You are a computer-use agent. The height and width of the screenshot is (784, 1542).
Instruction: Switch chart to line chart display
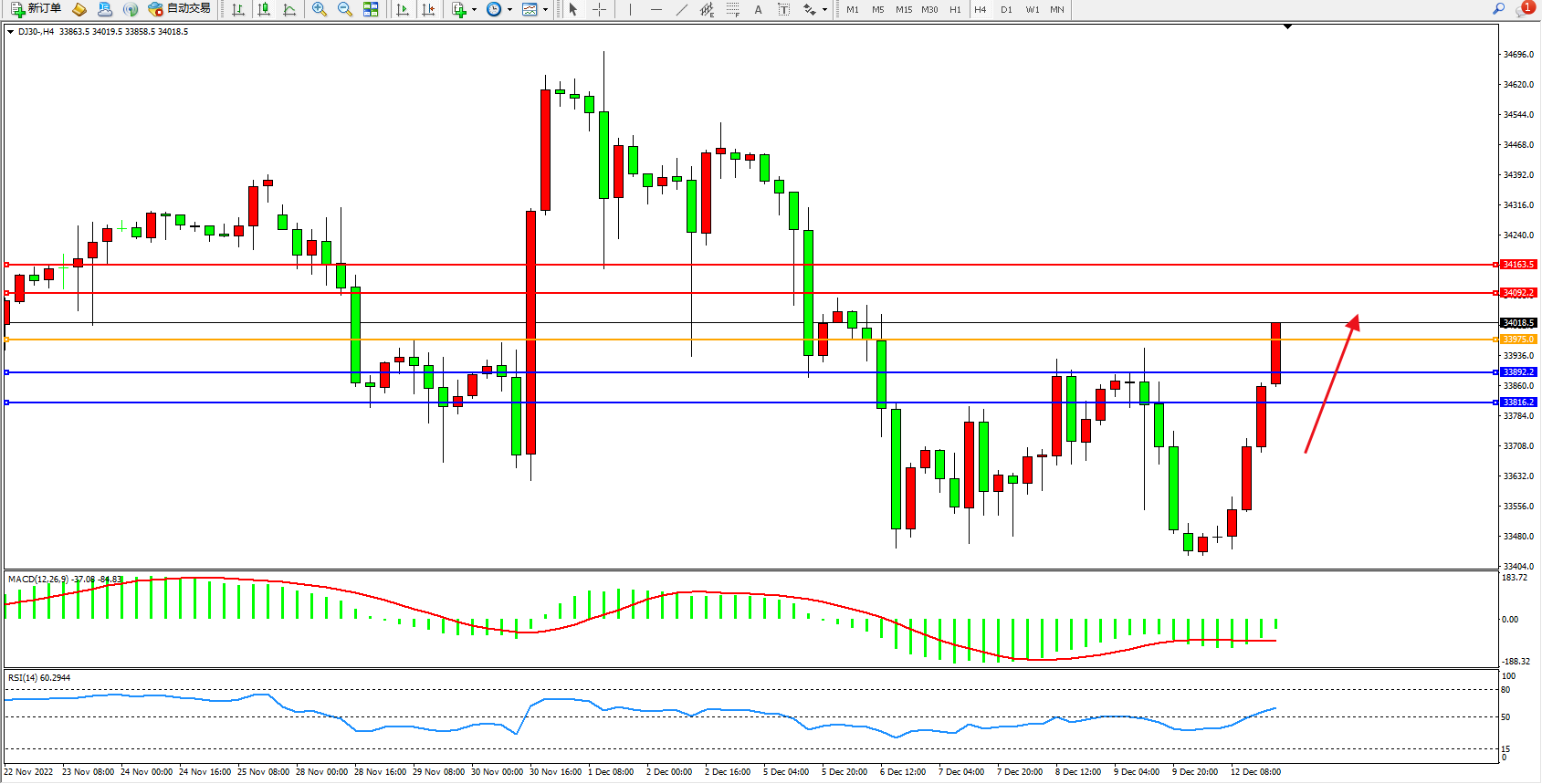click(289, 9)
